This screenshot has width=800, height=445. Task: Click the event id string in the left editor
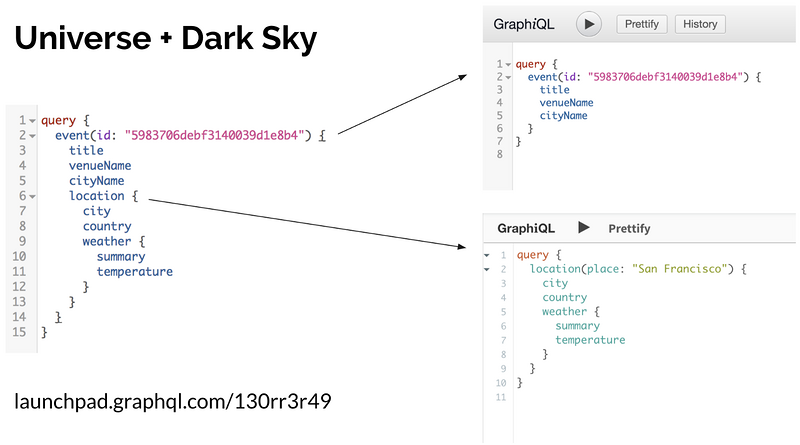[214, 135]
